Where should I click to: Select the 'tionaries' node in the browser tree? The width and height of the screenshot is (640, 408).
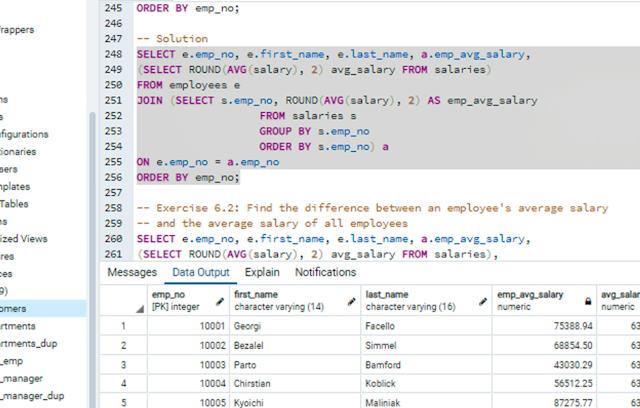[x=18, y=151]
